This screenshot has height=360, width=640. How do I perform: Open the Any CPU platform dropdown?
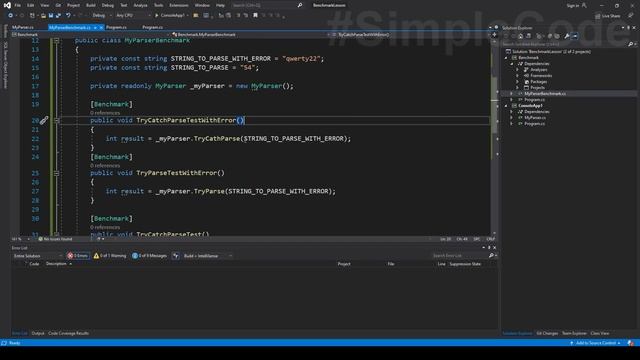point(133,16)
